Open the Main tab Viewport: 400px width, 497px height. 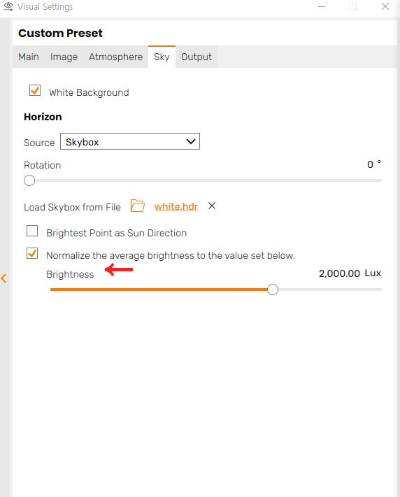coord(29,57)
